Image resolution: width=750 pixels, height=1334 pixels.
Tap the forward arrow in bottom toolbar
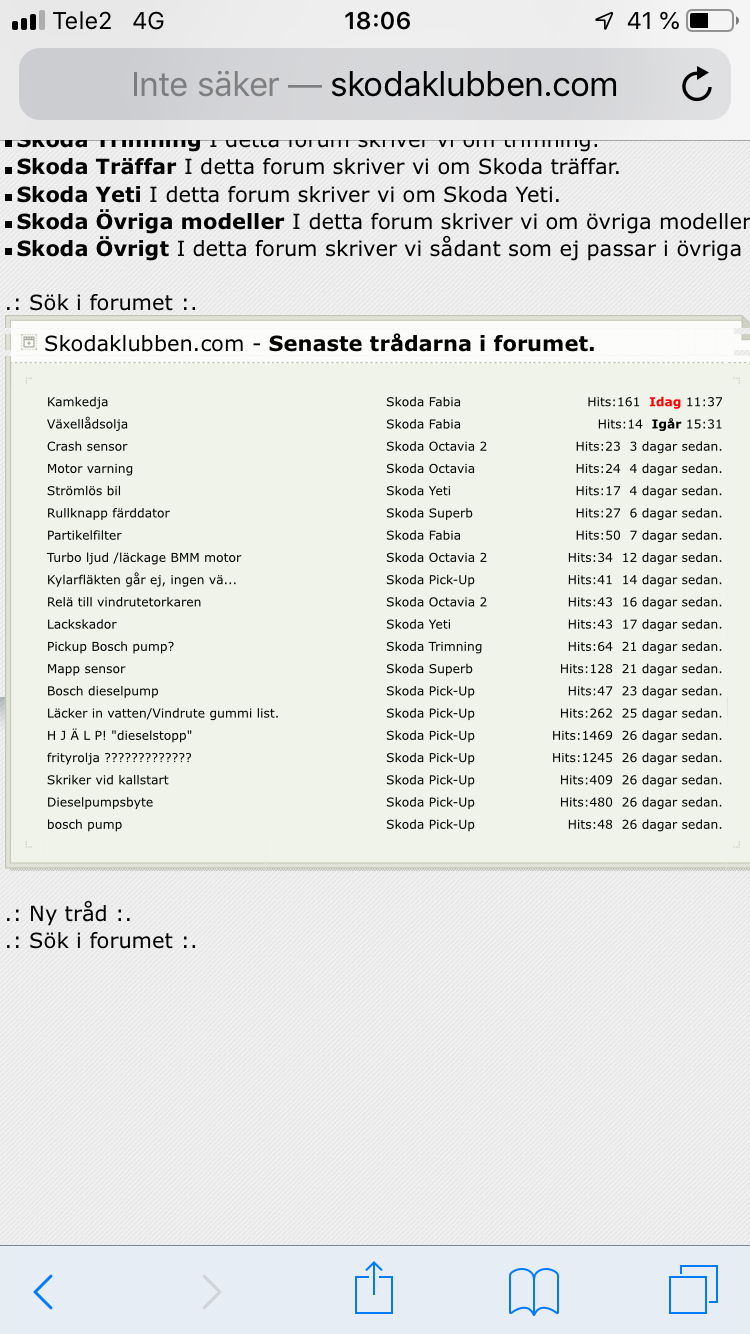tap(211, 1292)
